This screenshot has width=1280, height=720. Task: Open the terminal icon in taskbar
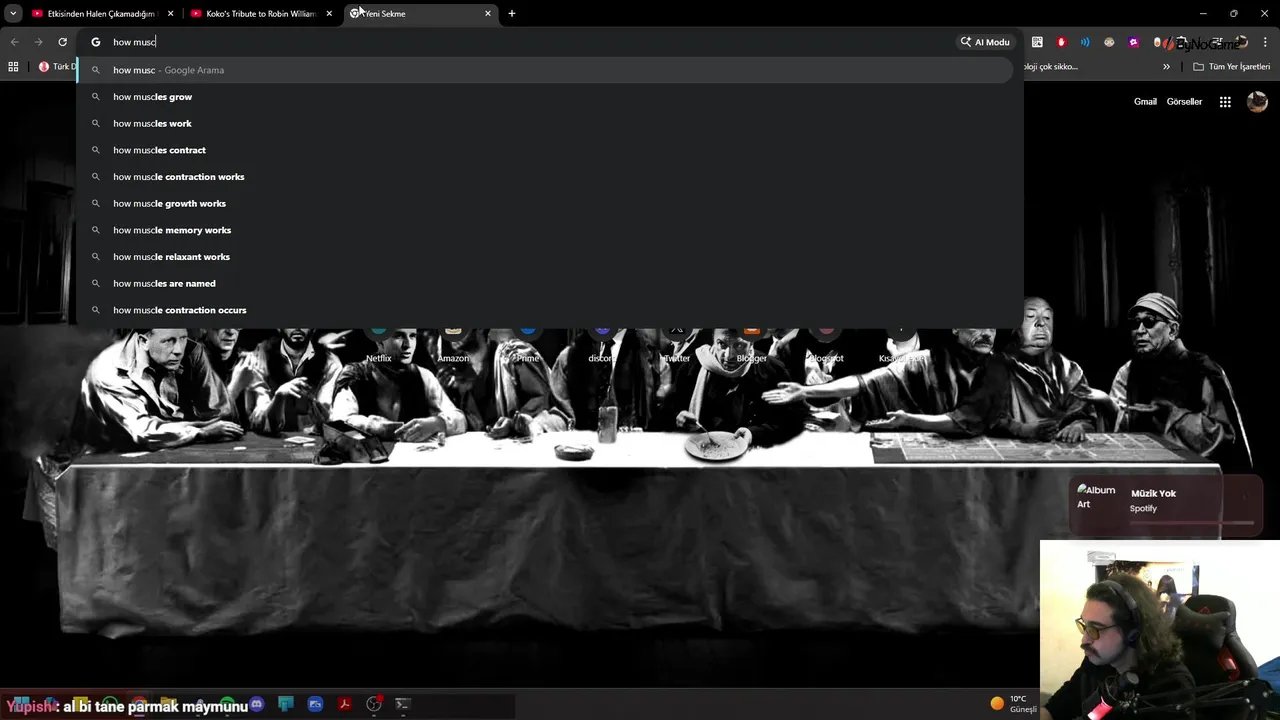click(403, 704)
